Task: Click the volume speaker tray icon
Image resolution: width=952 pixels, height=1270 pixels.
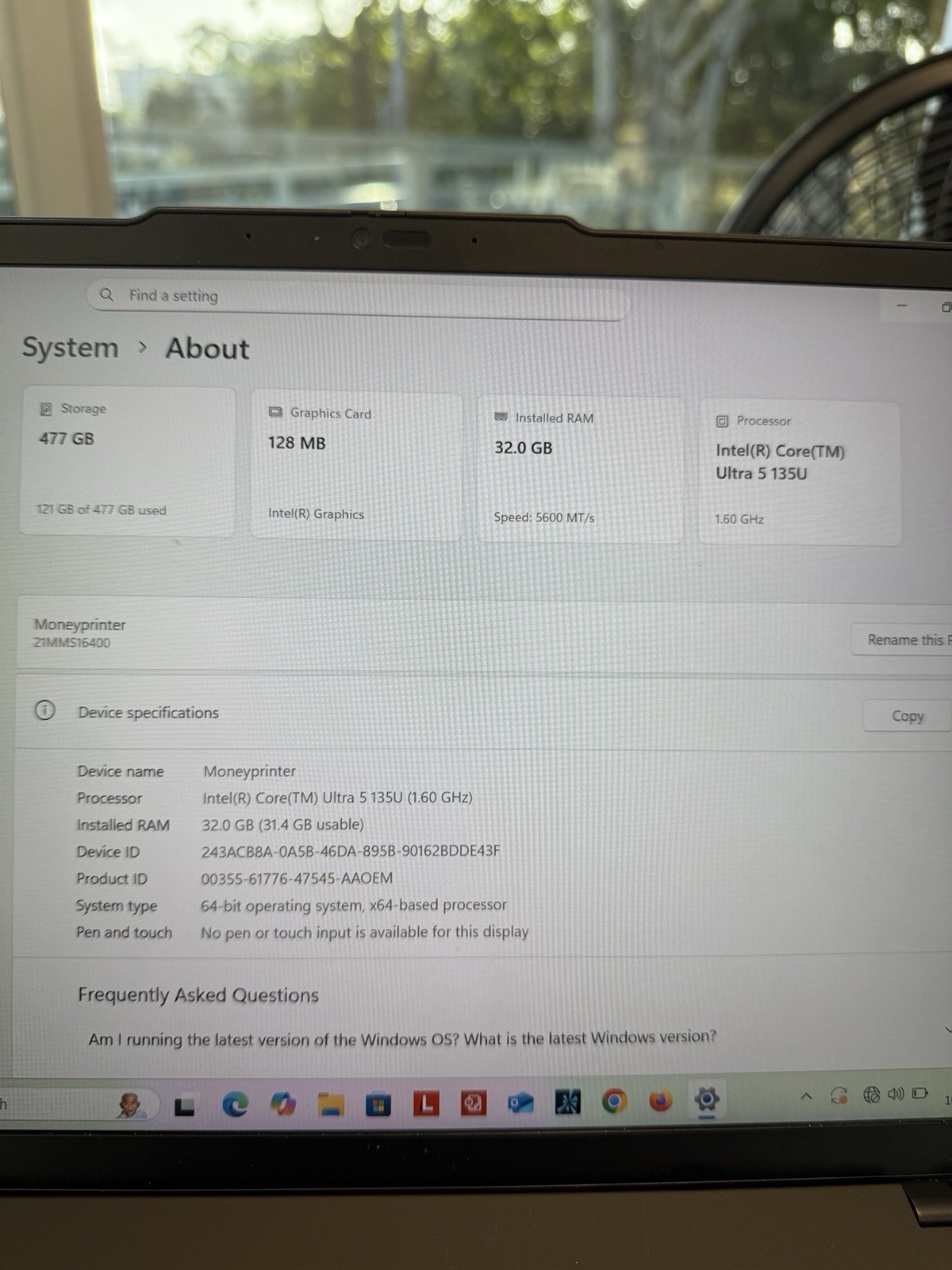Action: coord(896,1094)
